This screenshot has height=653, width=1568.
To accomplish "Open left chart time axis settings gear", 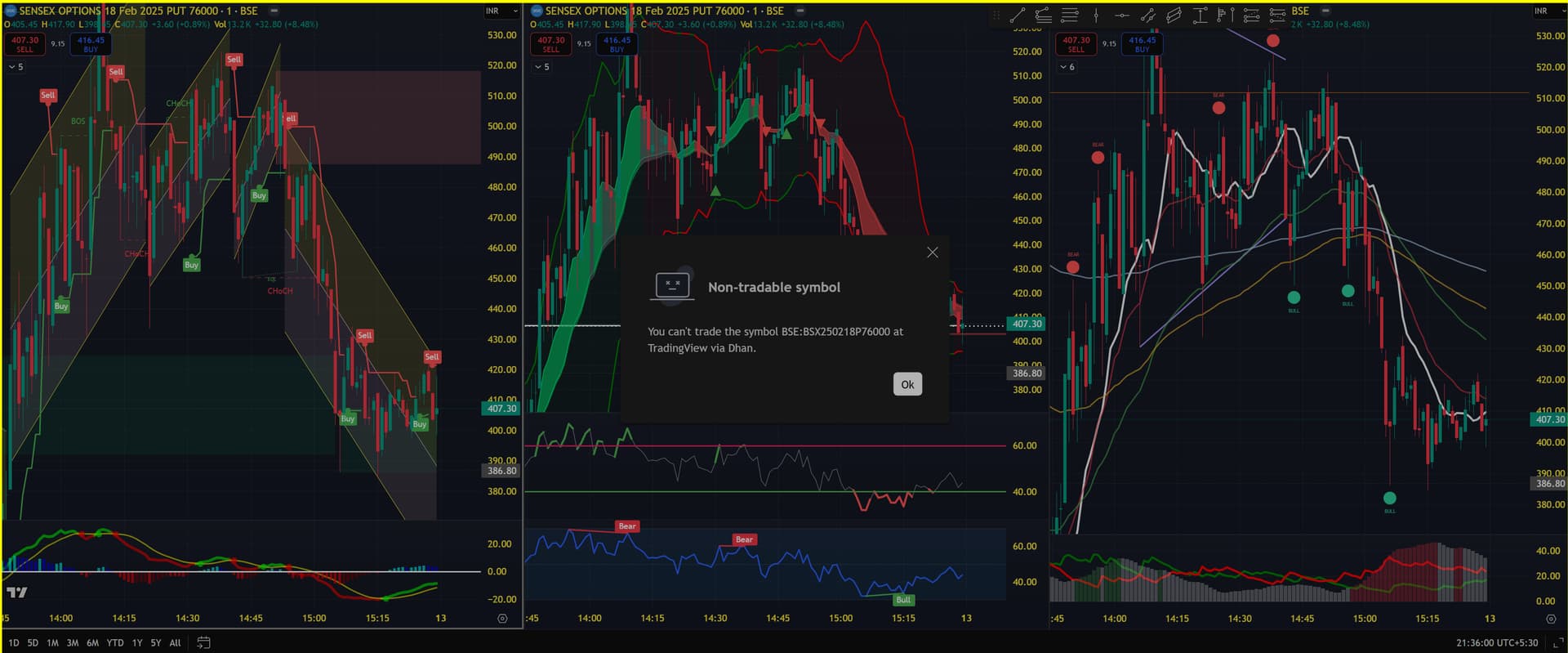I will point(502,619).
